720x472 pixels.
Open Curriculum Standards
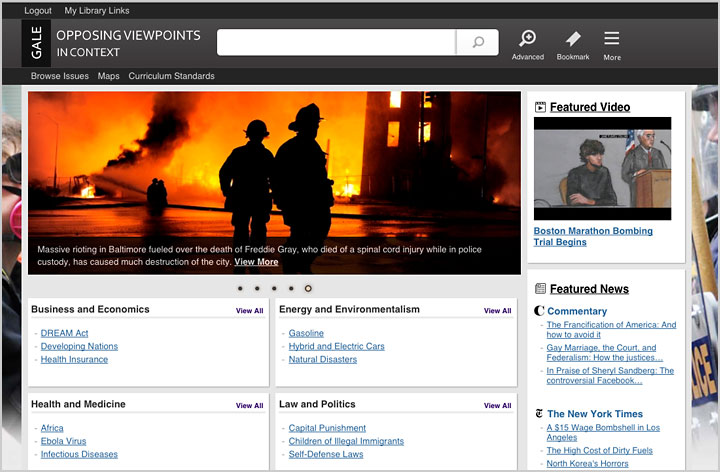[x=171, y=76]
